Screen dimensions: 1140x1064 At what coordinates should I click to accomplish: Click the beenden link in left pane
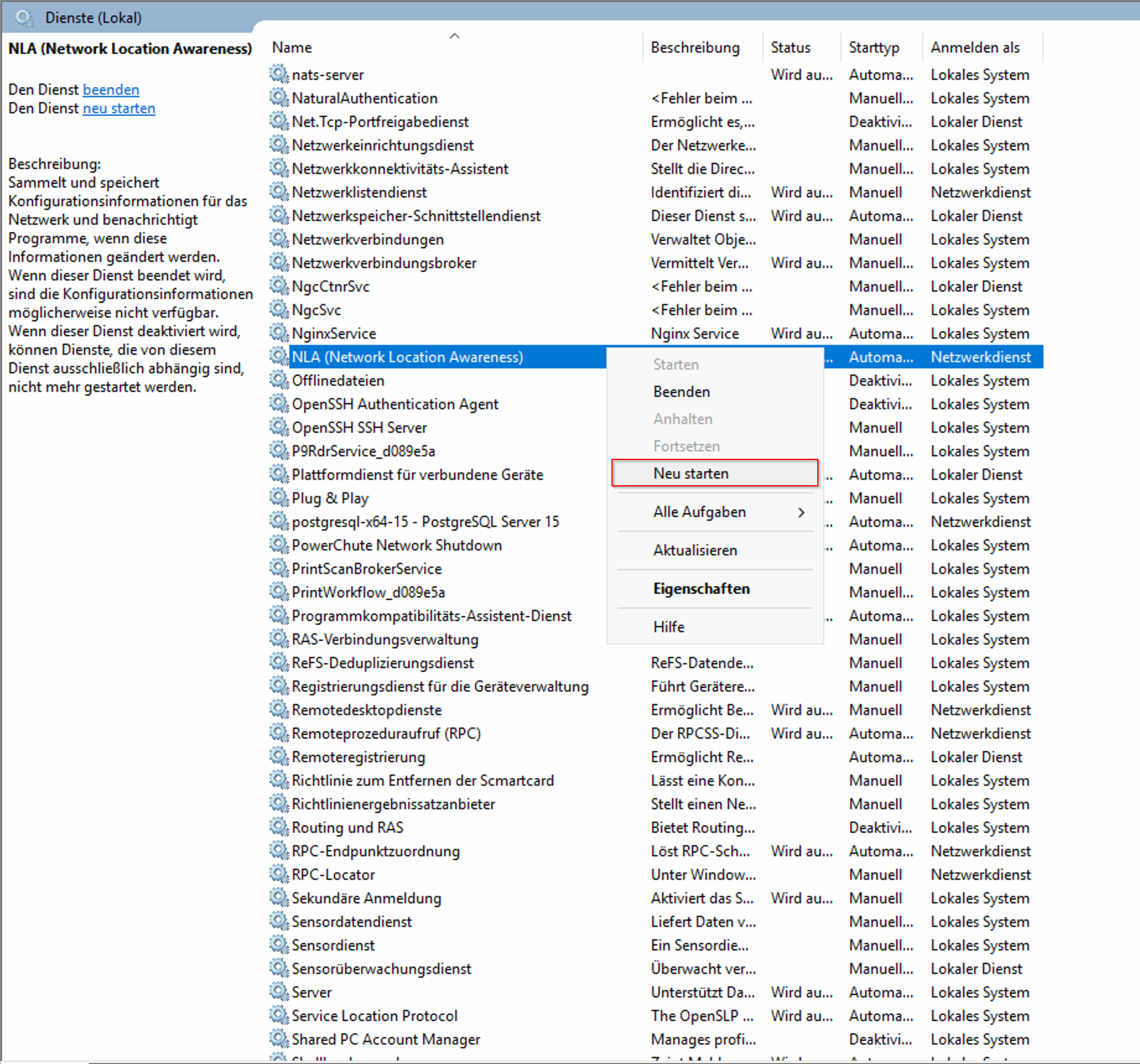[x=111, y=89]
